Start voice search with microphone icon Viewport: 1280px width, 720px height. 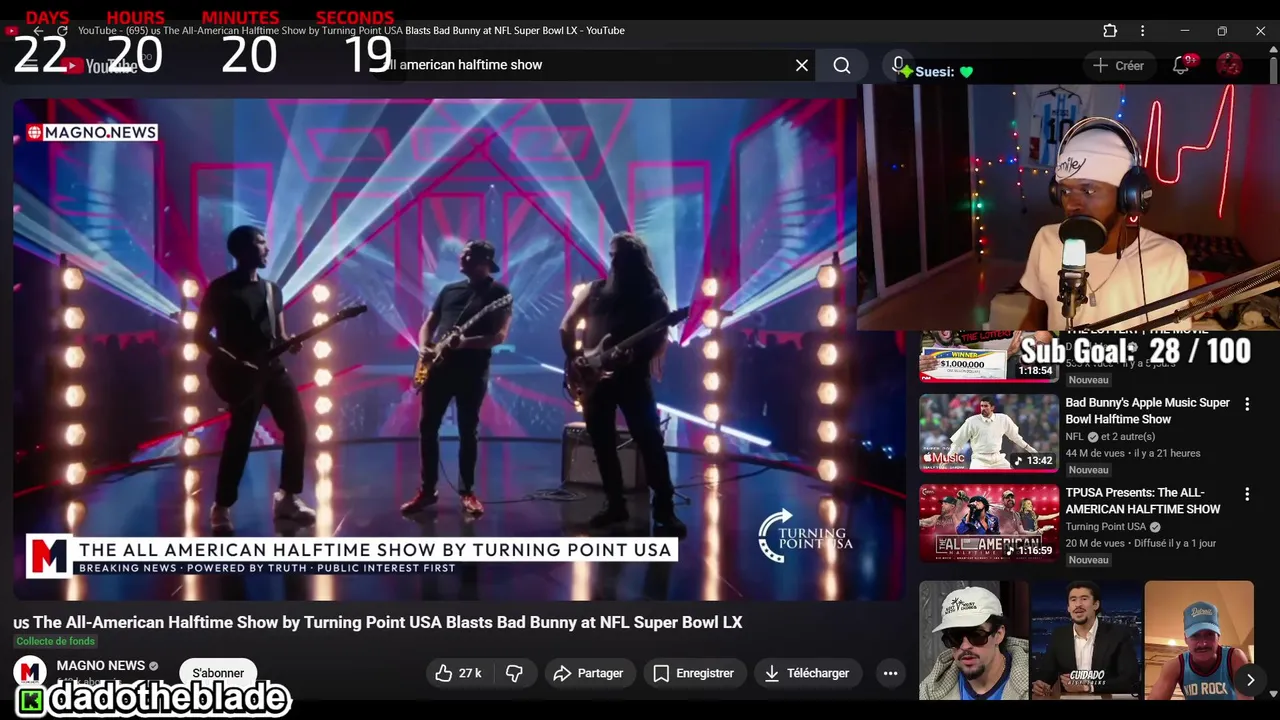click(898, 65)
